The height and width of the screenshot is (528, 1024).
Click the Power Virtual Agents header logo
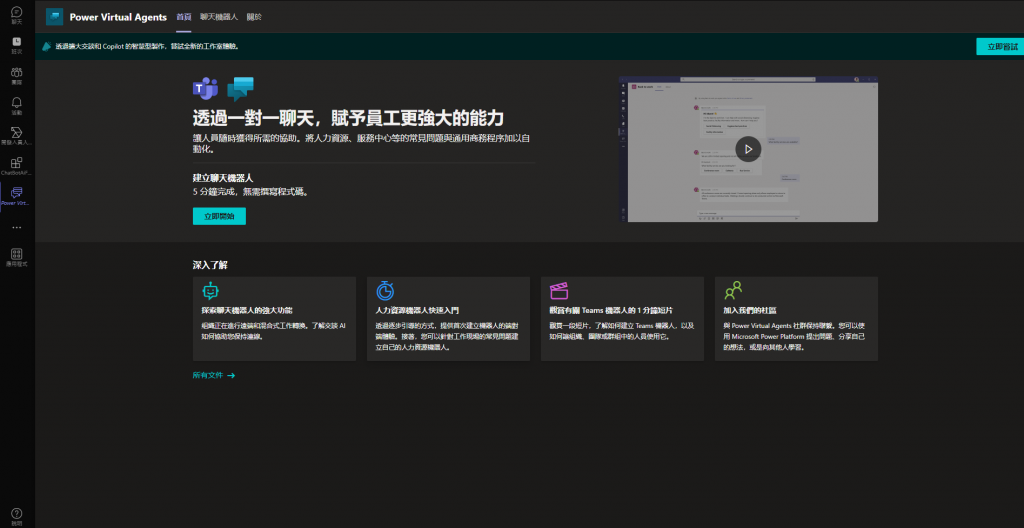54,17
